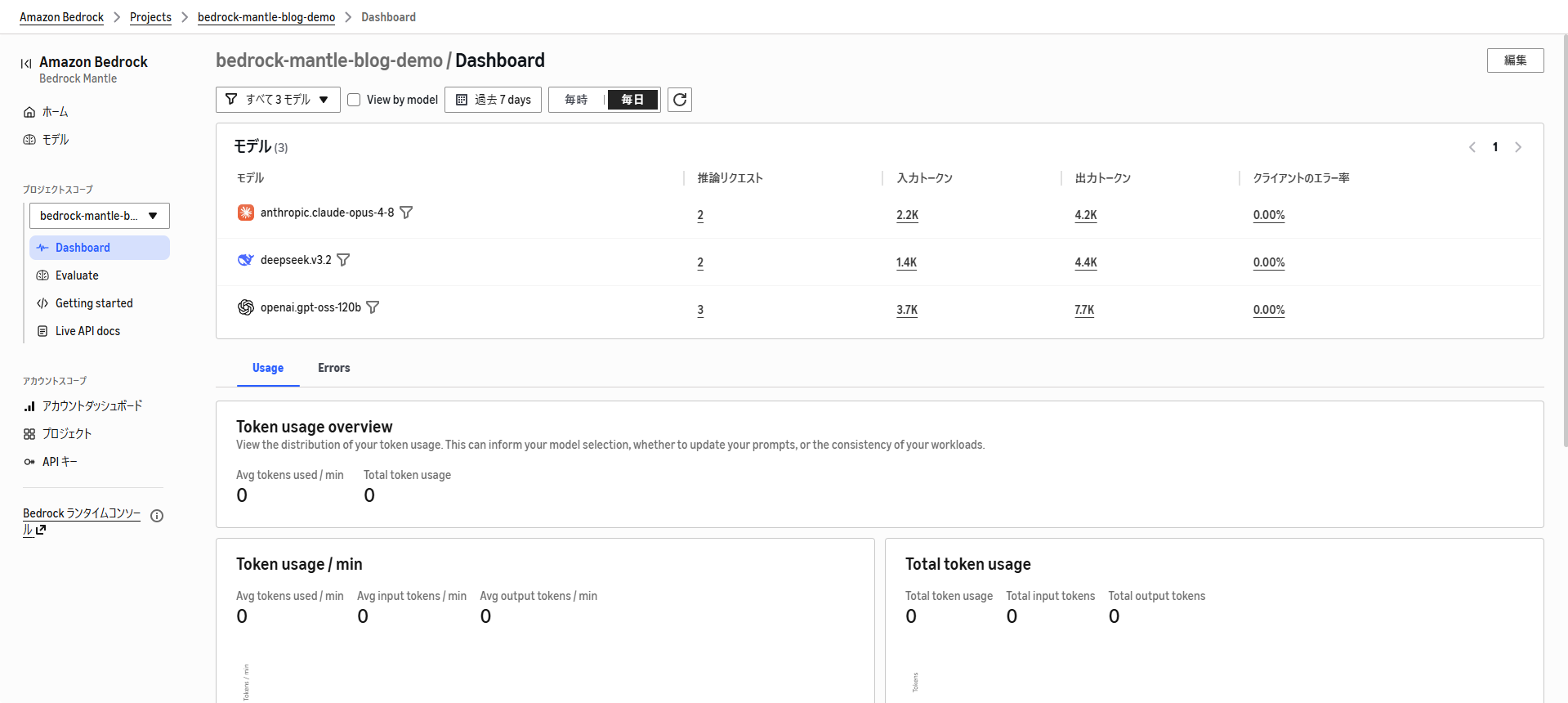Viewport: 1568px width, 703px height.
Task: Open the 過去 7 days date range picker
Action: coord(493,100)
